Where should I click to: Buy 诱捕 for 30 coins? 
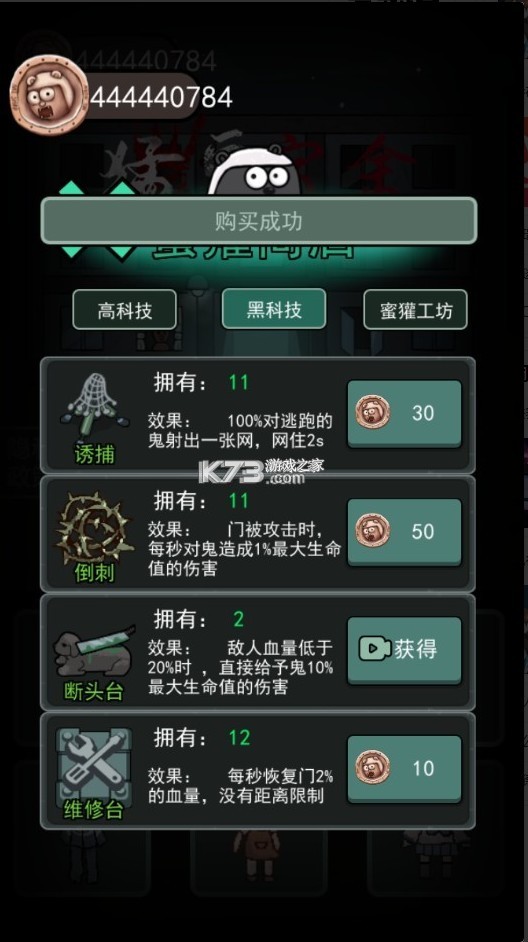(404, 414)
